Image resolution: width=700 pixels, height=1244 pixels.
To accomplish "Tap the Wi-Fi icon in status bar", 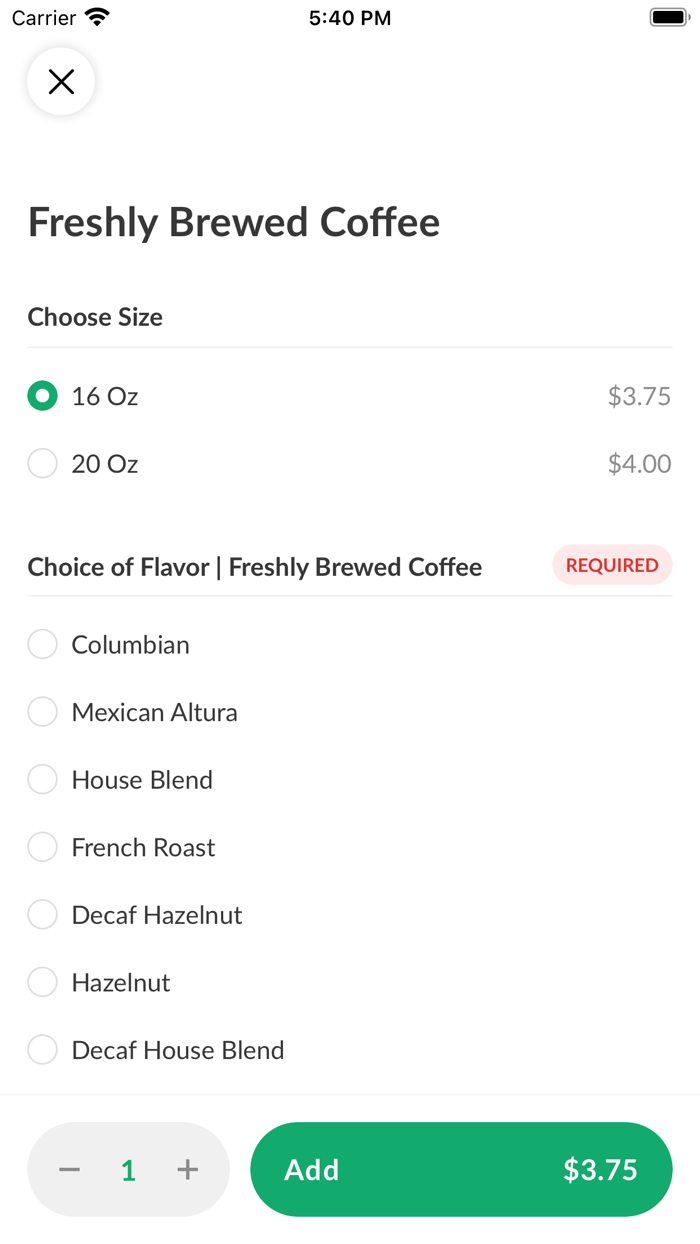I will click(x=97, y=18).
